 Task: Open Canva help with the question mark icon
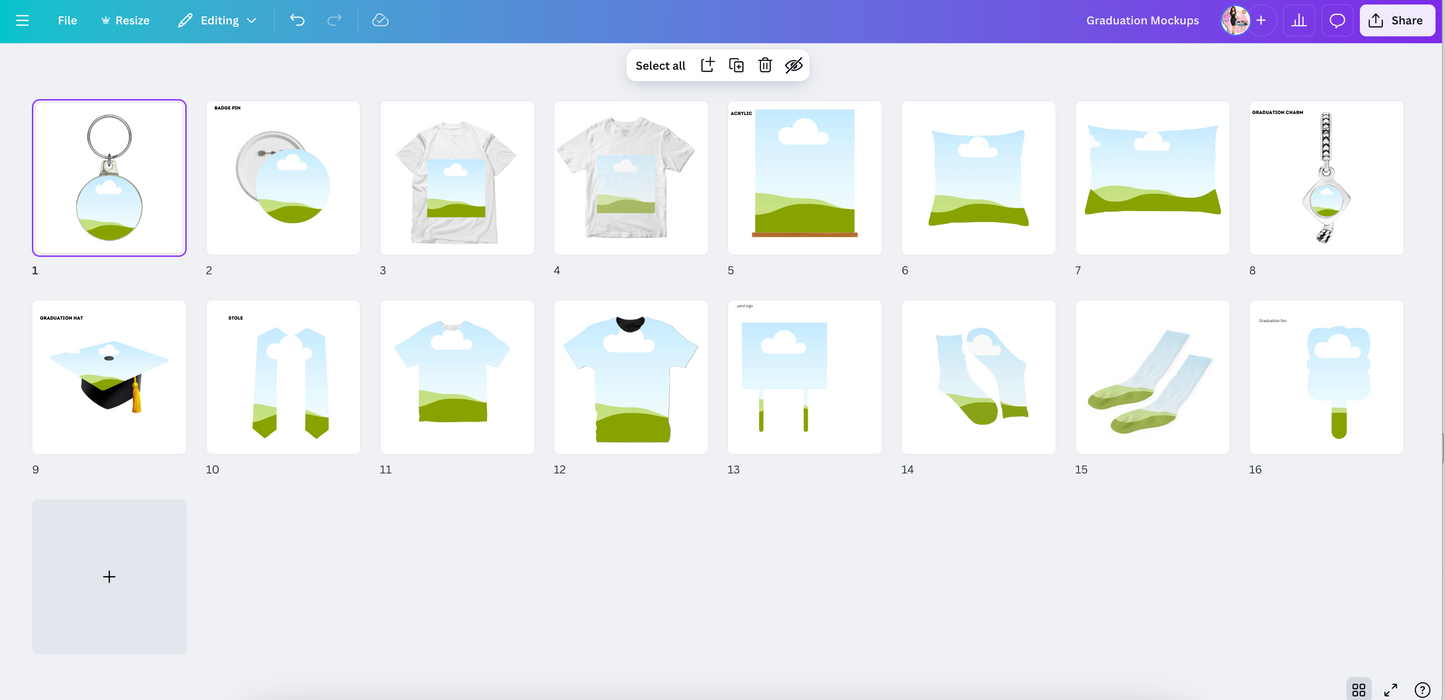pos(1421,690)
